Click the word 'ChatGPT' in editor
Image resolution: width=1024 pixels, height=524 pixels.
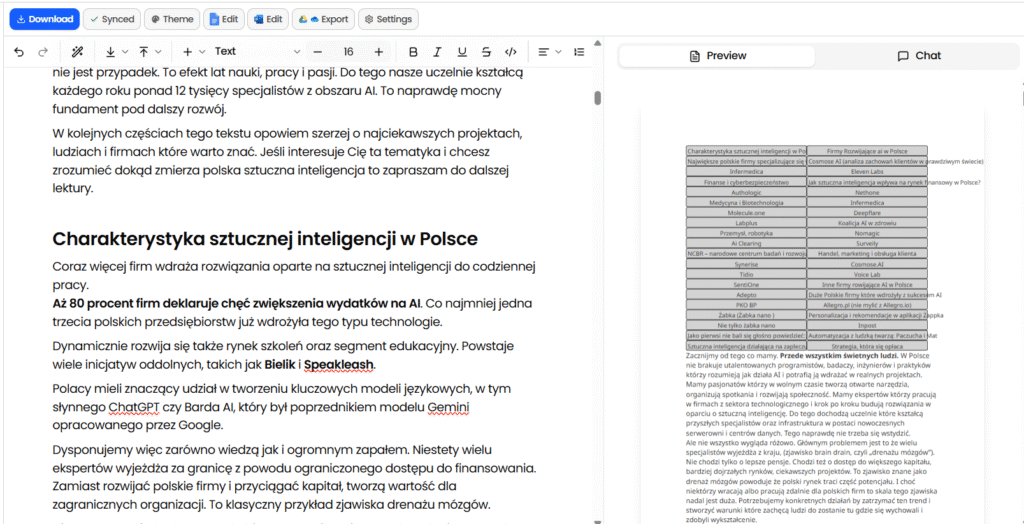coord(133,408)
